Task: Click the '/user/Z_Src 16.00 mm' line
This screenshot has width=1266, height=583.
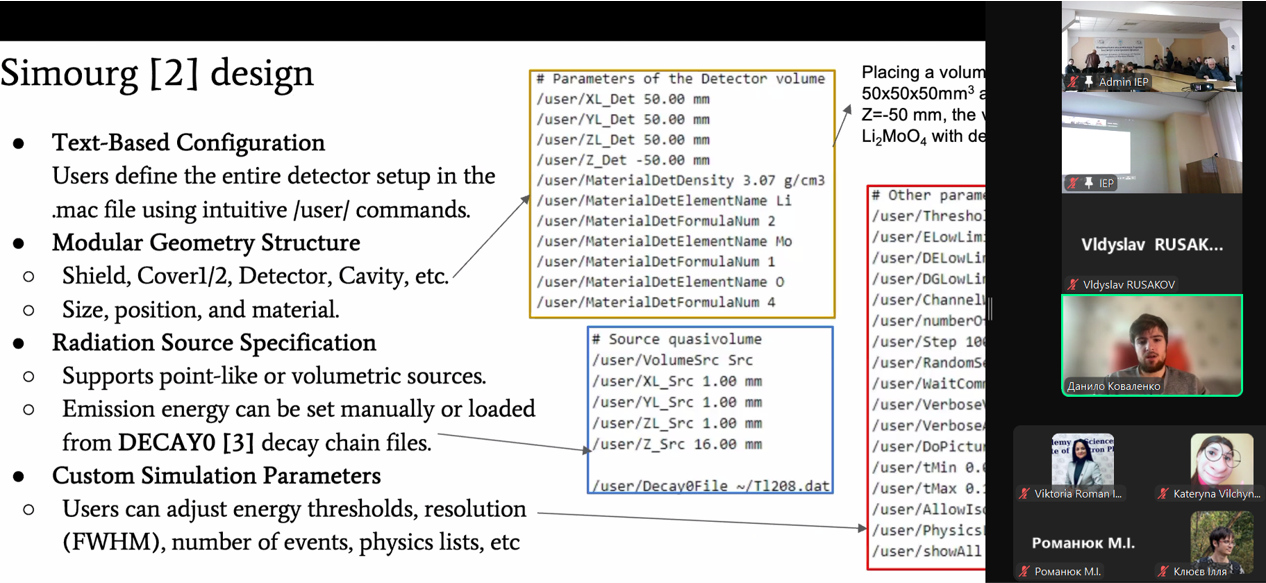Action: [675, 444]
